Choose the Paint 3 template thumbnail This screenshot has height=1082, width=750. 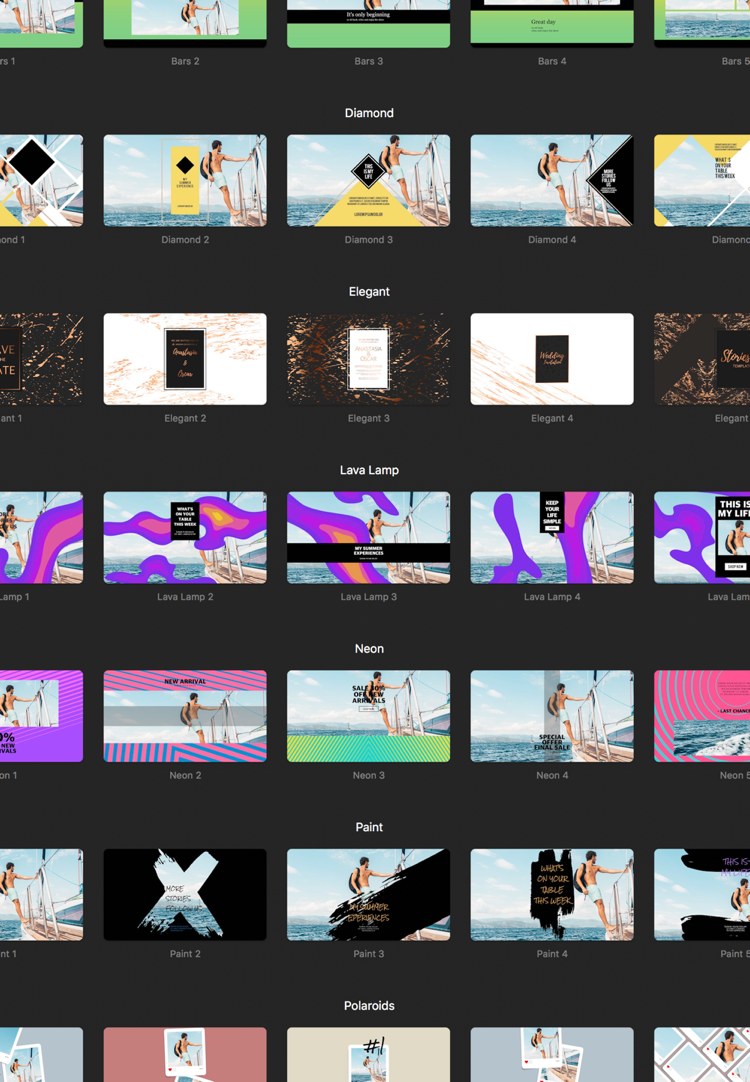coord(368,894)
